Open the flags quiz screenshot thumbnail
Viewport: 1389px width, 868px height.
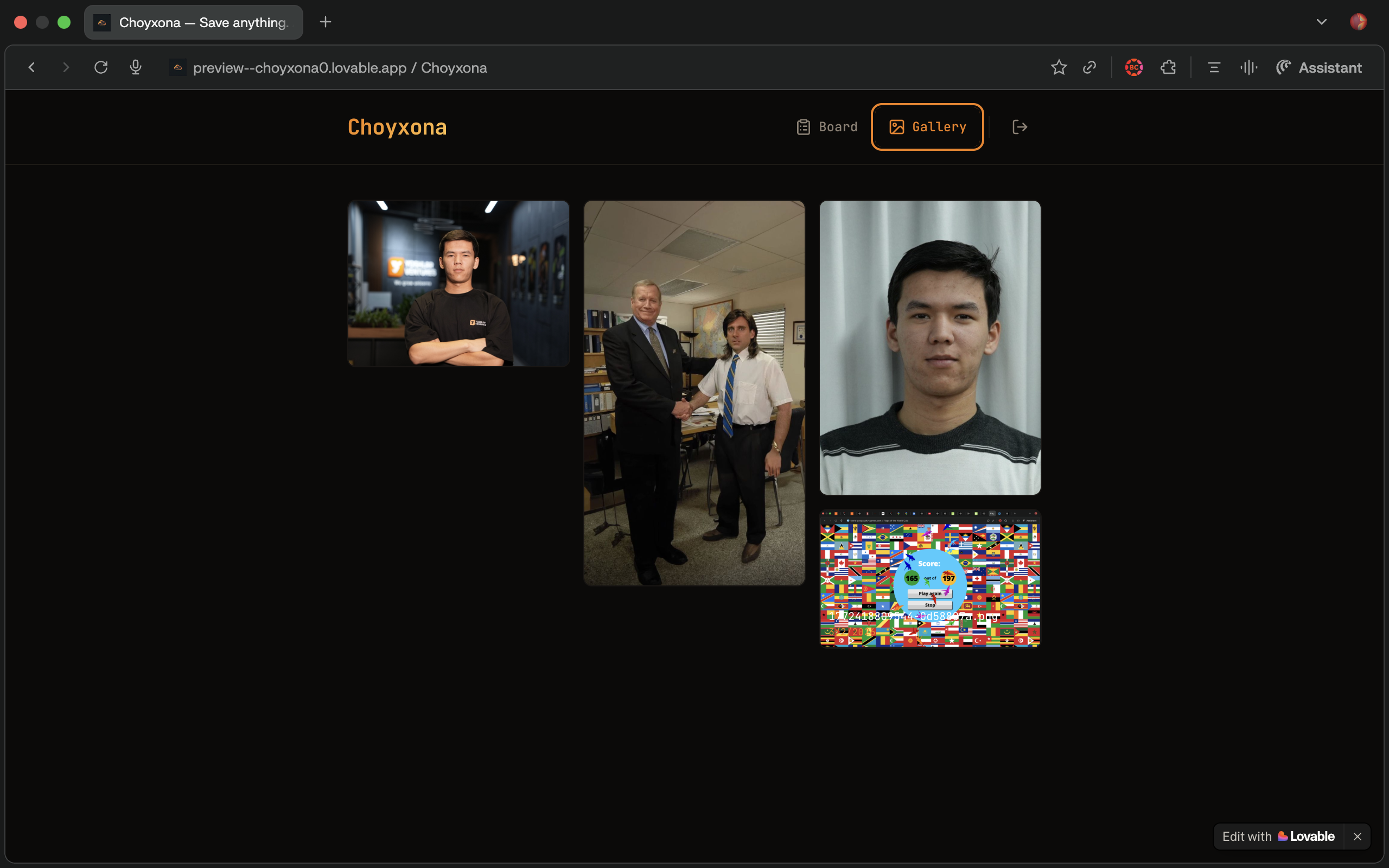tap(929, 579)
